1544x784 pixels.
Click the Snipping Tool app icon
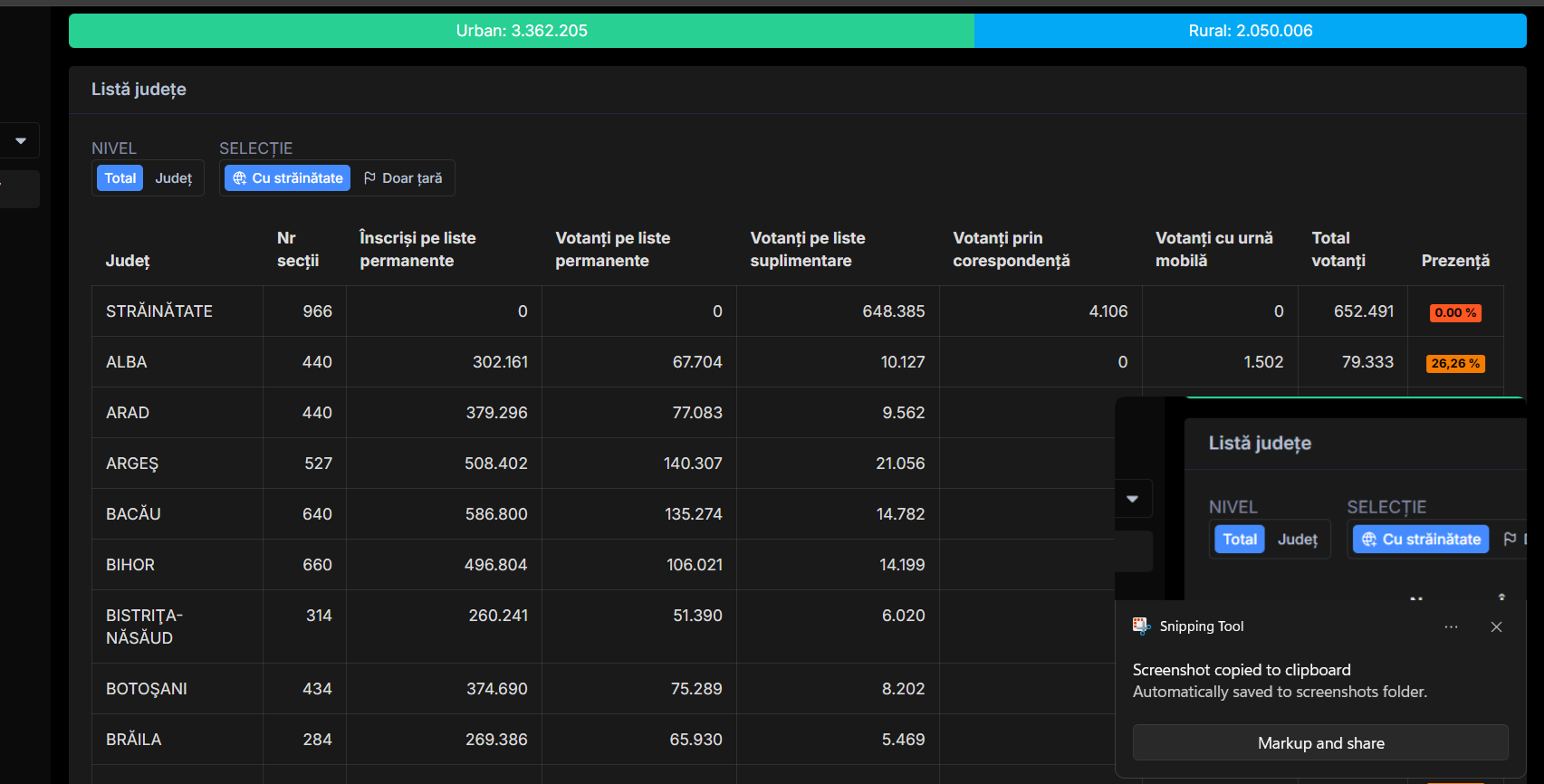coord(1141,626)
